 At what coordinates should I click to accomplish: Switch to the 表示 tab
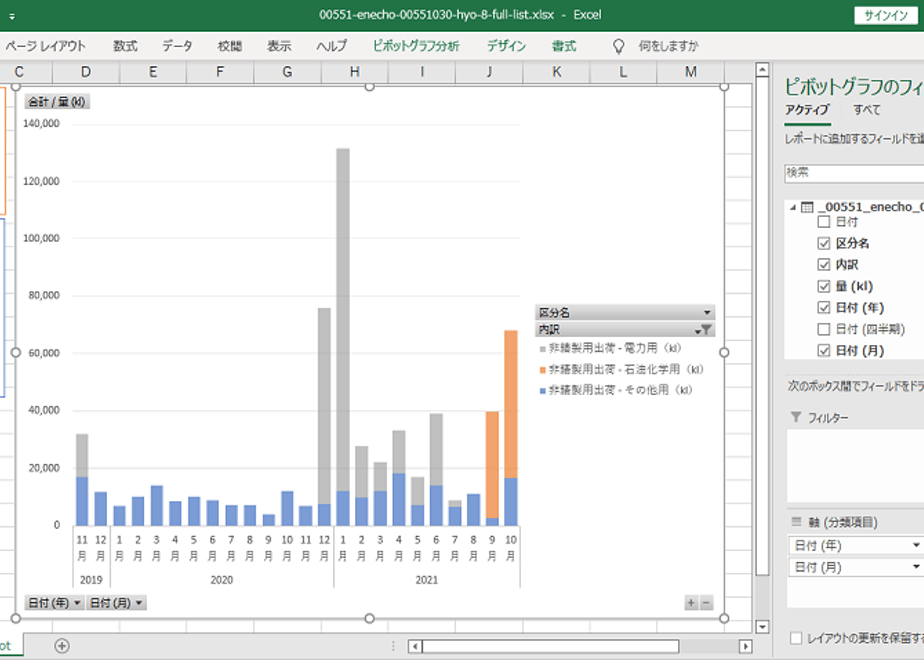[x=279, y=46]
